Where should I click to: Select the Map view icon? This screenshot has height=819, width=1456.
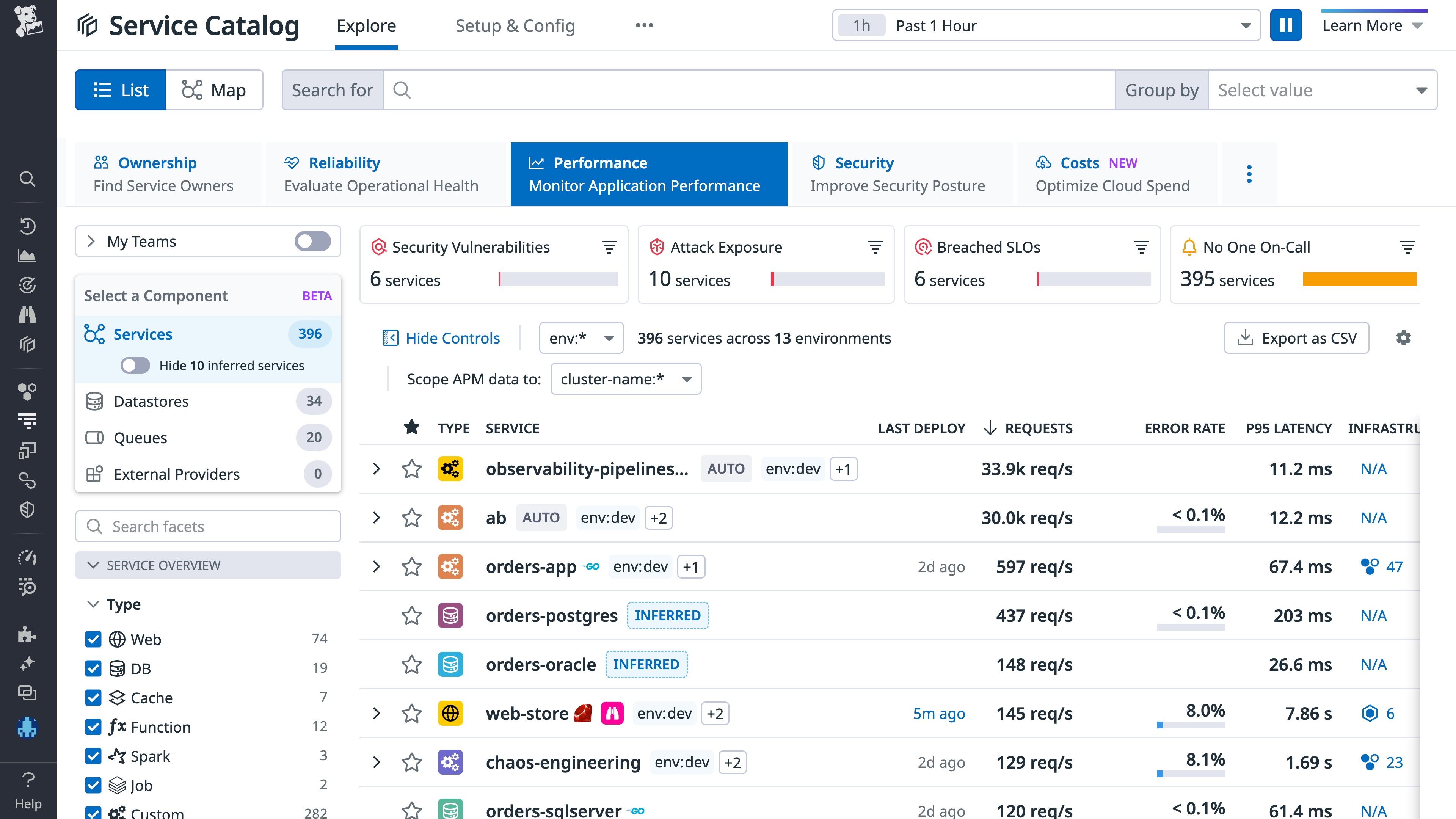click(x=215, y=89)
